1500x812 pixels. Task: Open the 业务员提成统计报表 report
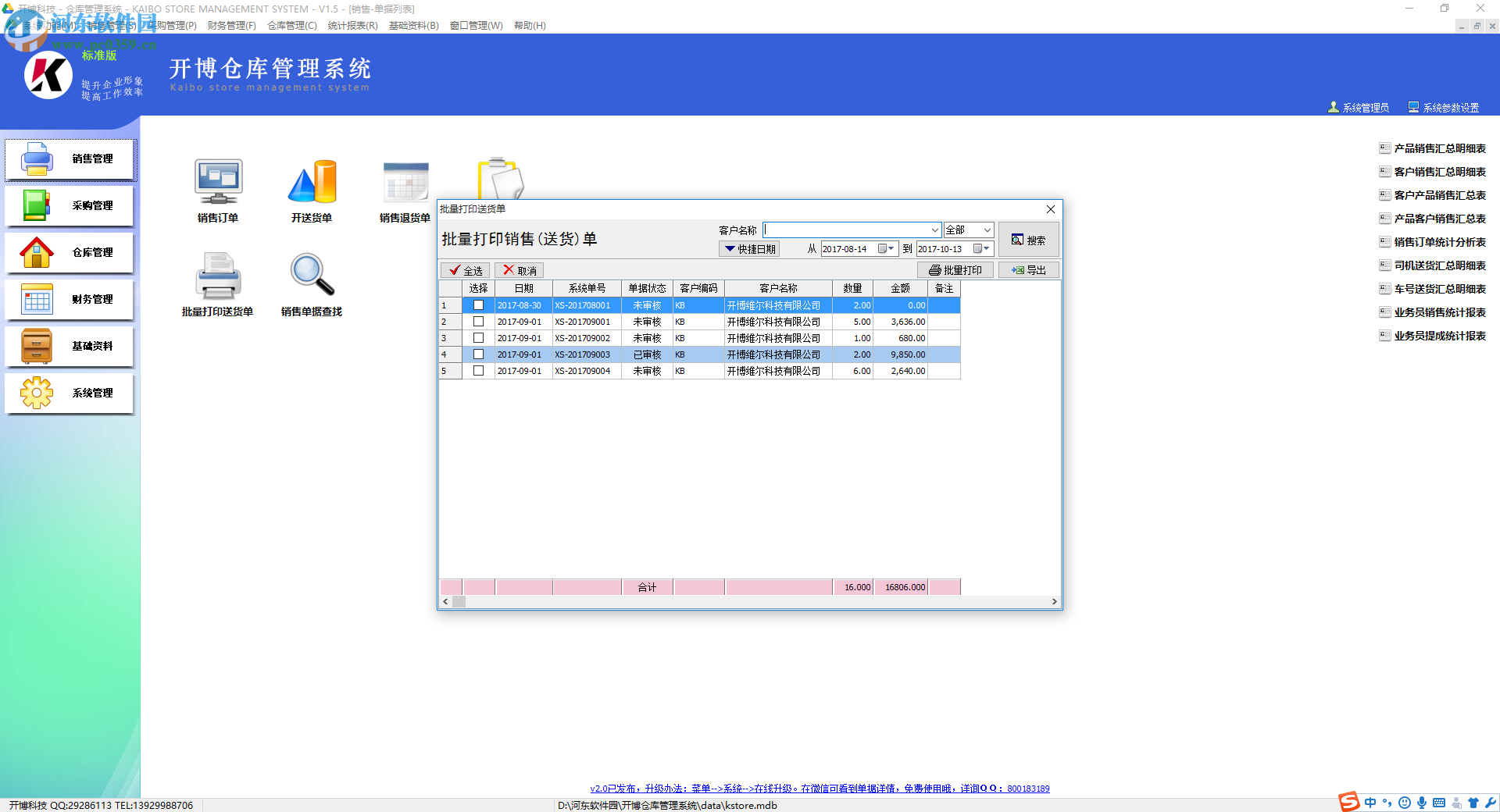1433,336
